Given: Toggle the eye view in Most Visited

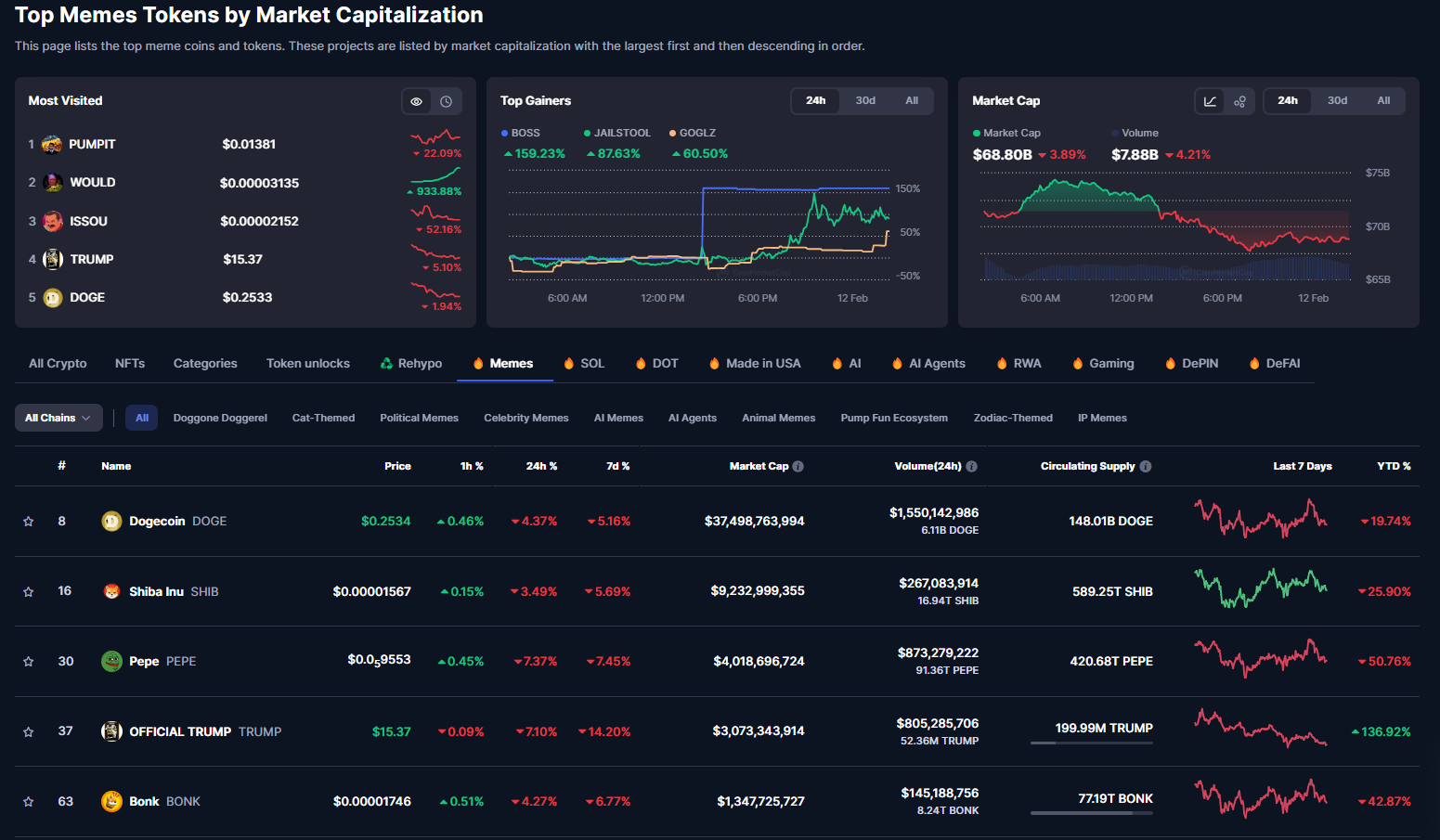Looking at the screenshot, I should 417,101.
